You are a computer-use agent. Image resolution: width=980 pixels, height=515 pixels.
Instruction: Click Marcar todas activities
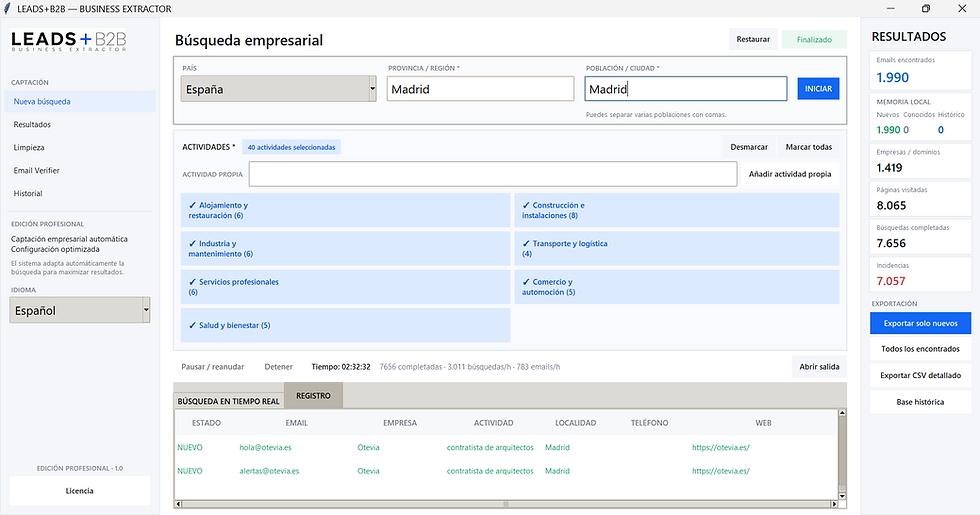coord(809,147)
